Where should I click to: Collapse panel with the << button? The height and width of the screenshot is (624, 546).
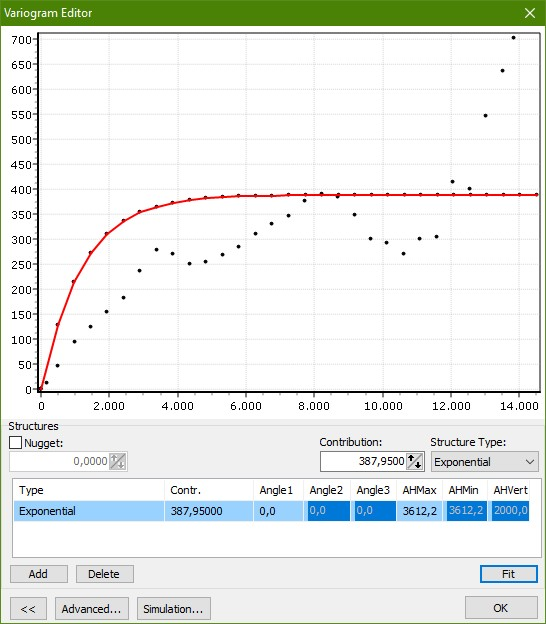(x=28, y=608)
